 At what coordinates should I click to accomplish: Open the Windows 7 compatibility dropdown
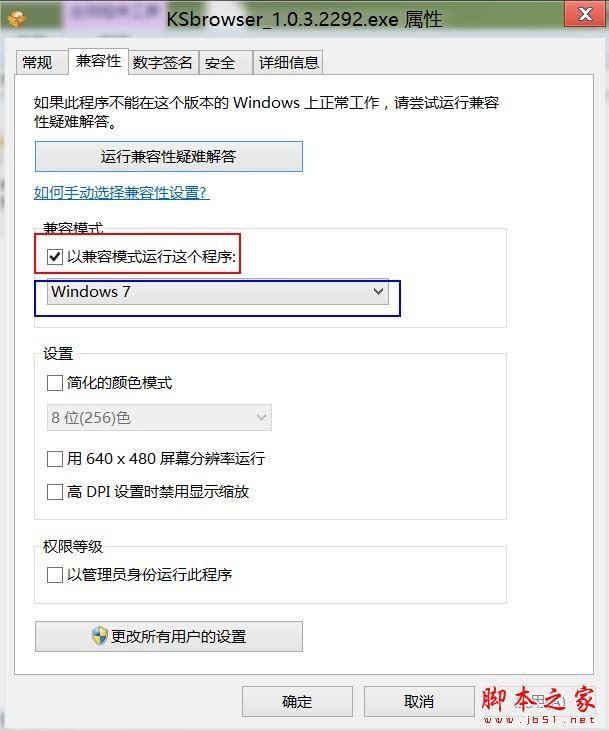[x=217, y=292]
